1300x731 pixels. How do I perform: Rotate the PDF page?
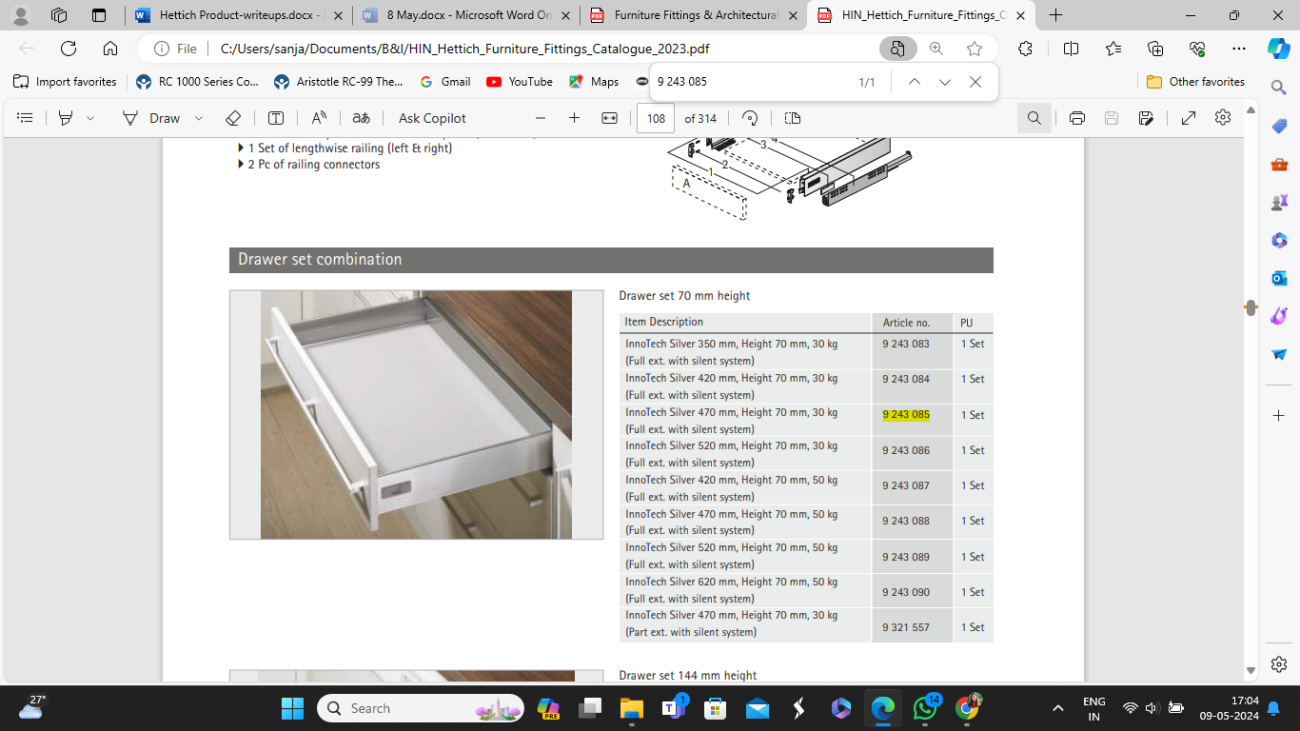(x=750, y=118)
